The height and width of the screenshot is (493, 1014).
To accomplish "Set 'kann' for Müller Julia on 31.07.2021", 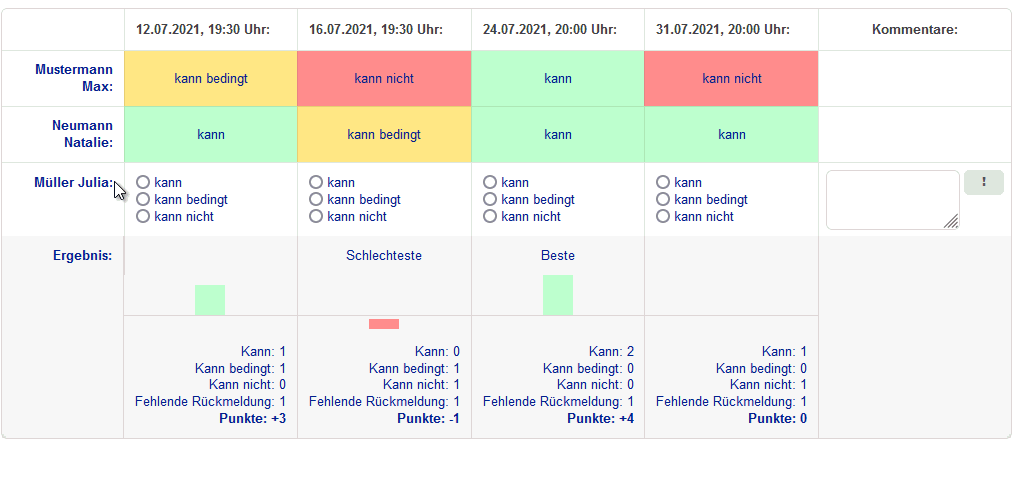I will pos(663,182).
